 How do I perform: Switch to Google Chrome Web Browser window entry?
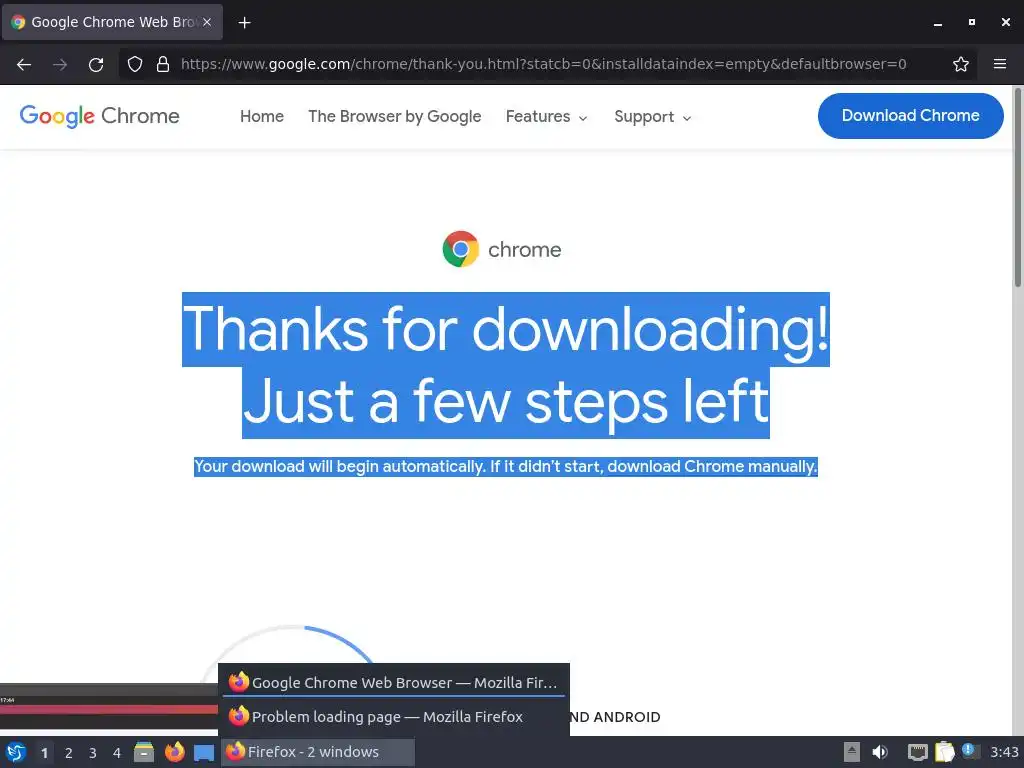[x=394, y=682]
